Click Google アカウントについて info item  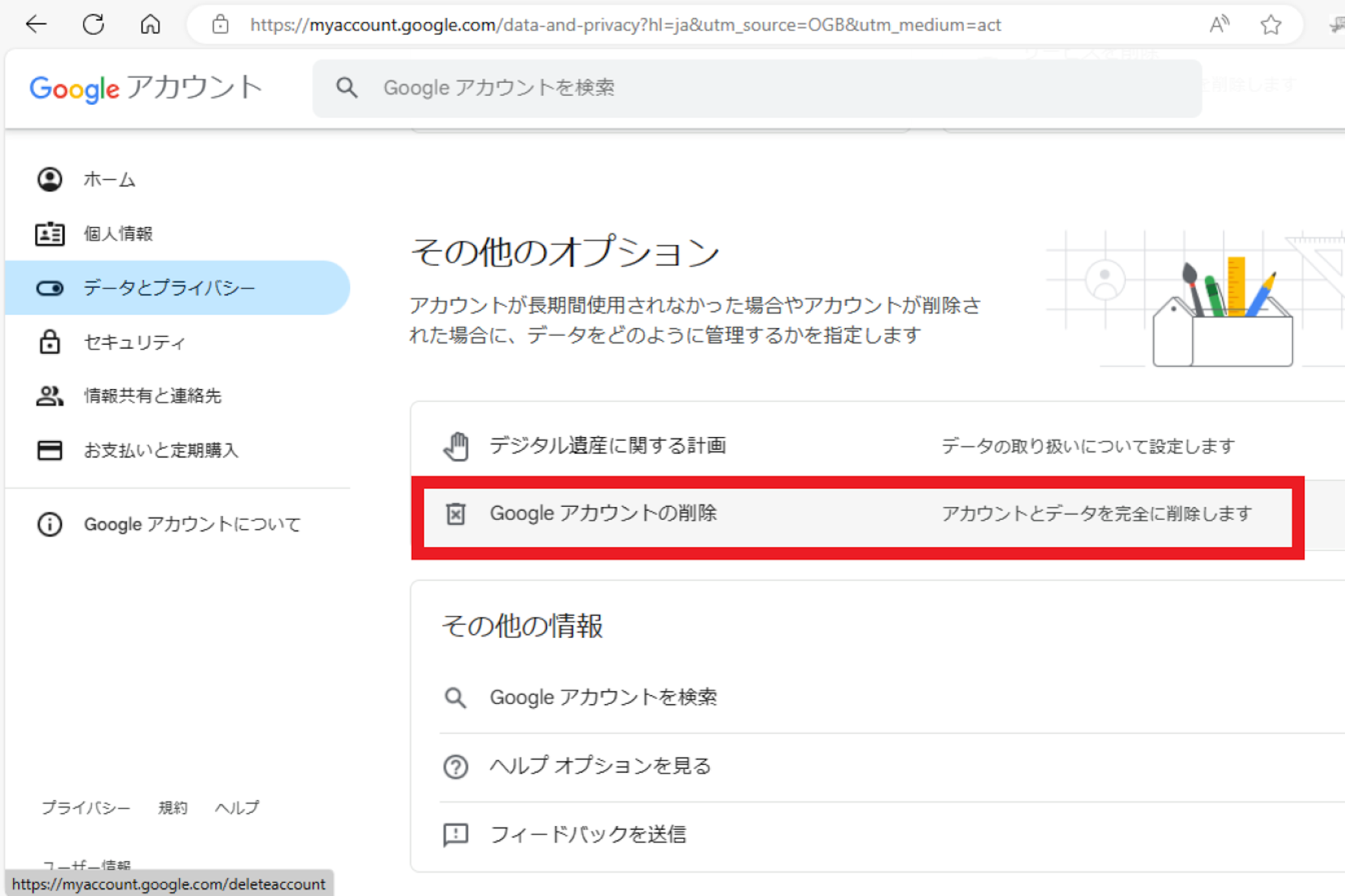192,524
